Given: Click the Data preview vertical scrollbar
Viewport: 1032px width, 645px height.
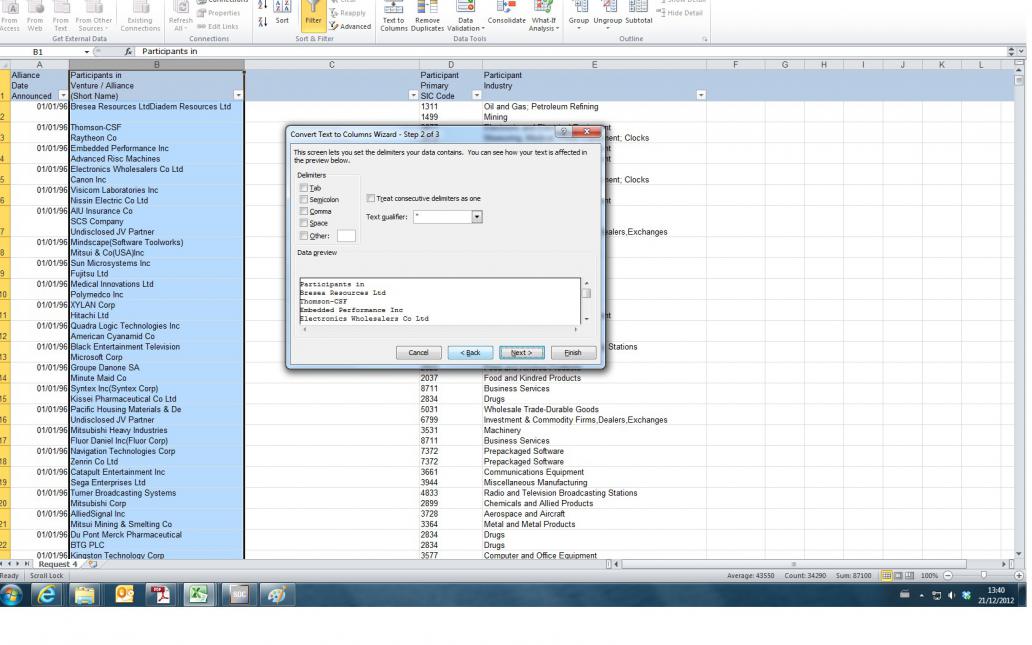Looking at the screenshot, I should (x=586, y=301).
